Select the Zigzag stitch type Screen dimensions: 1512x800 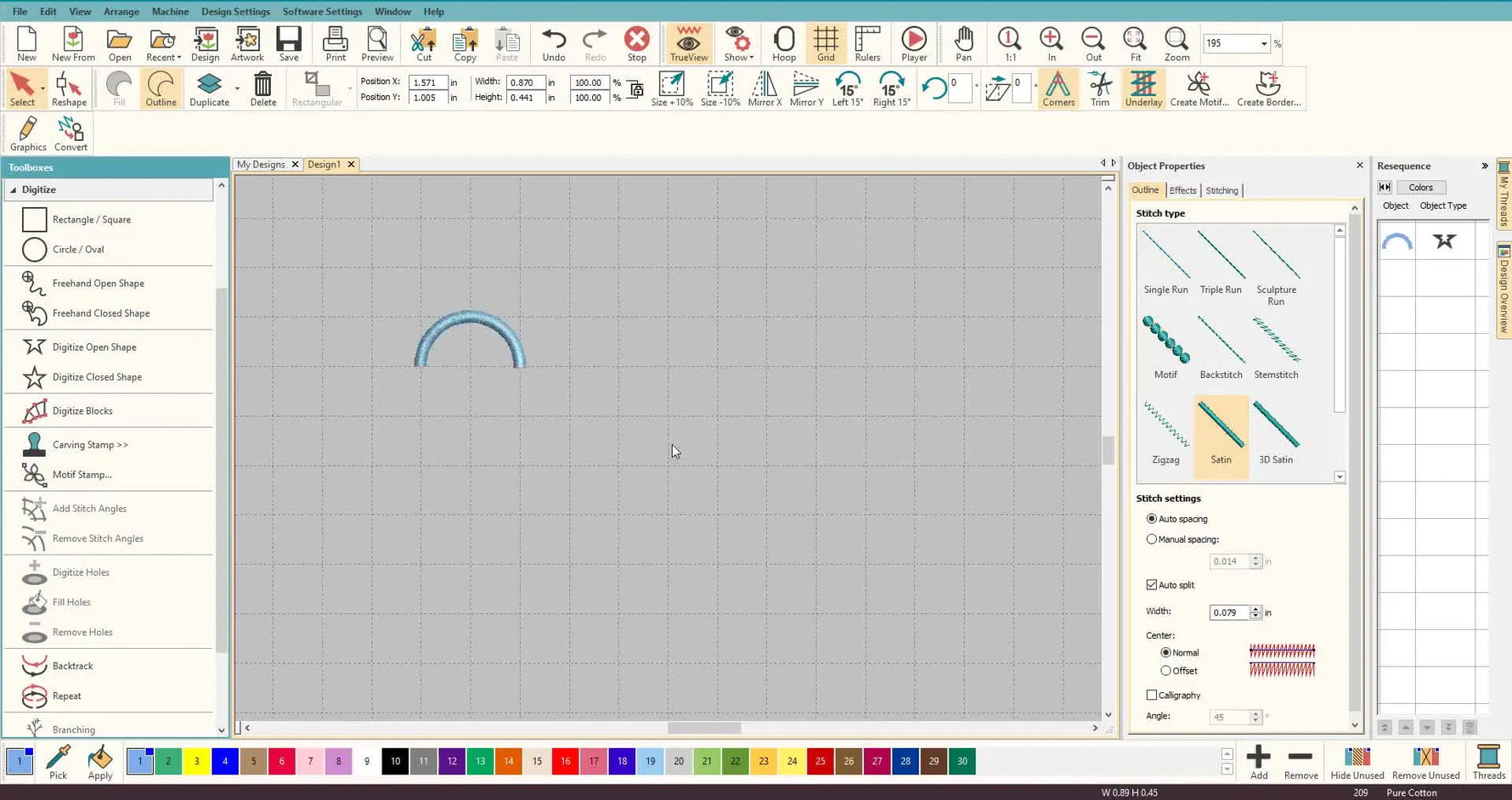click(x=1165, y=431)
